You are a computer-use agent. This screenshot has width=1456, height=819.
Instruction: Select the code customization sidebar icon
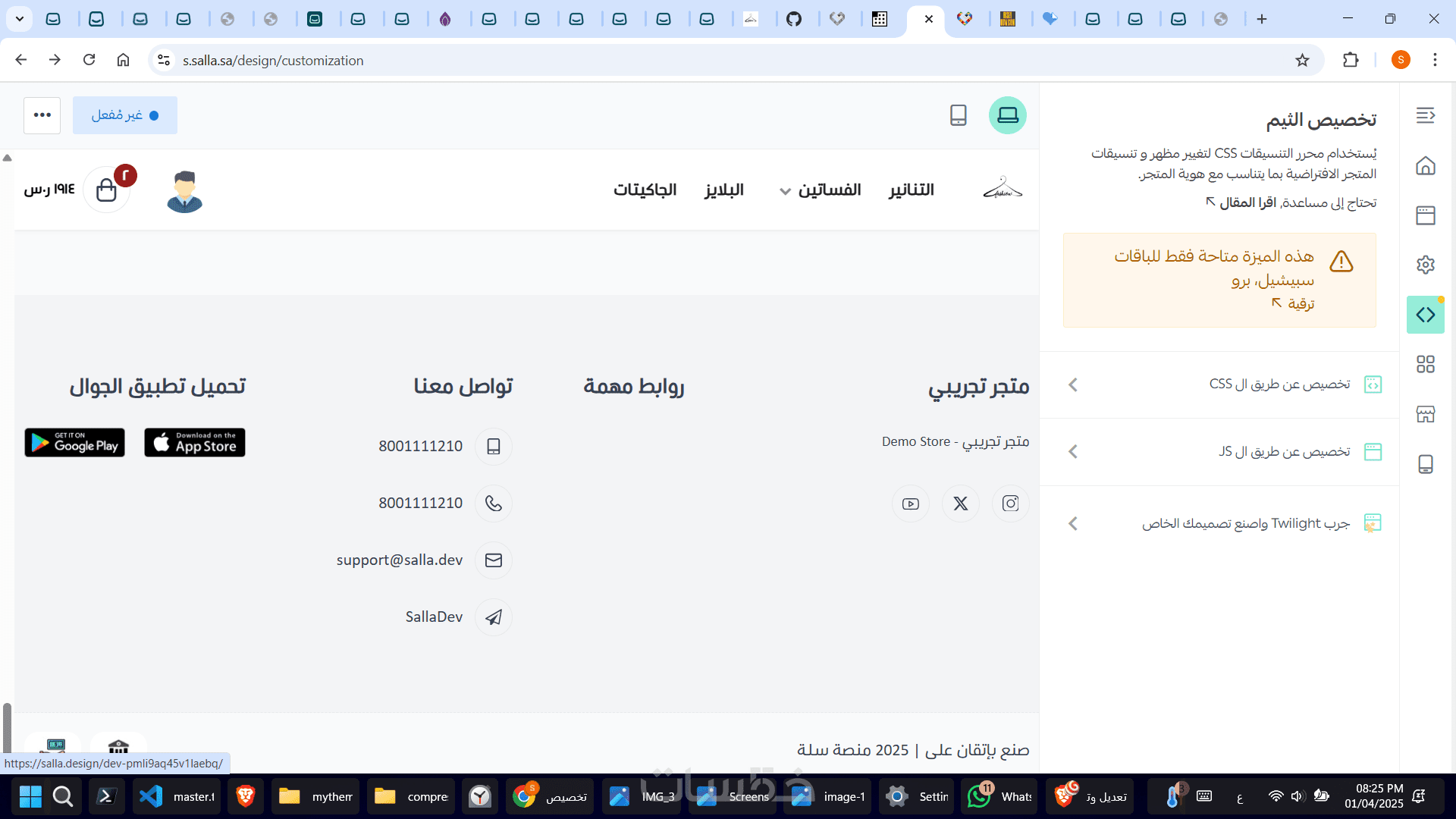click(x=1425, y=315)
